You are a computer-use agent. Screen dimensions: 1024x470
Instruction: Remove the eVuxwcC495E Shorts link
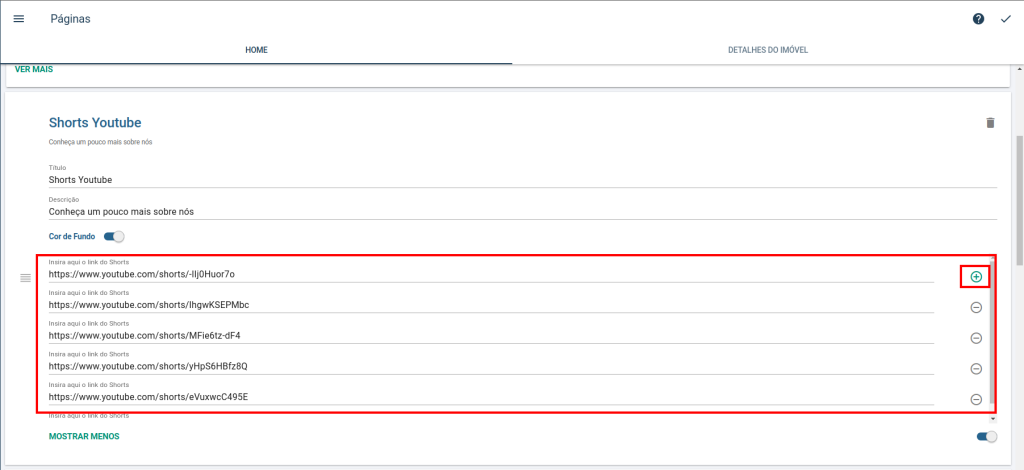click(x=976, y=399)
